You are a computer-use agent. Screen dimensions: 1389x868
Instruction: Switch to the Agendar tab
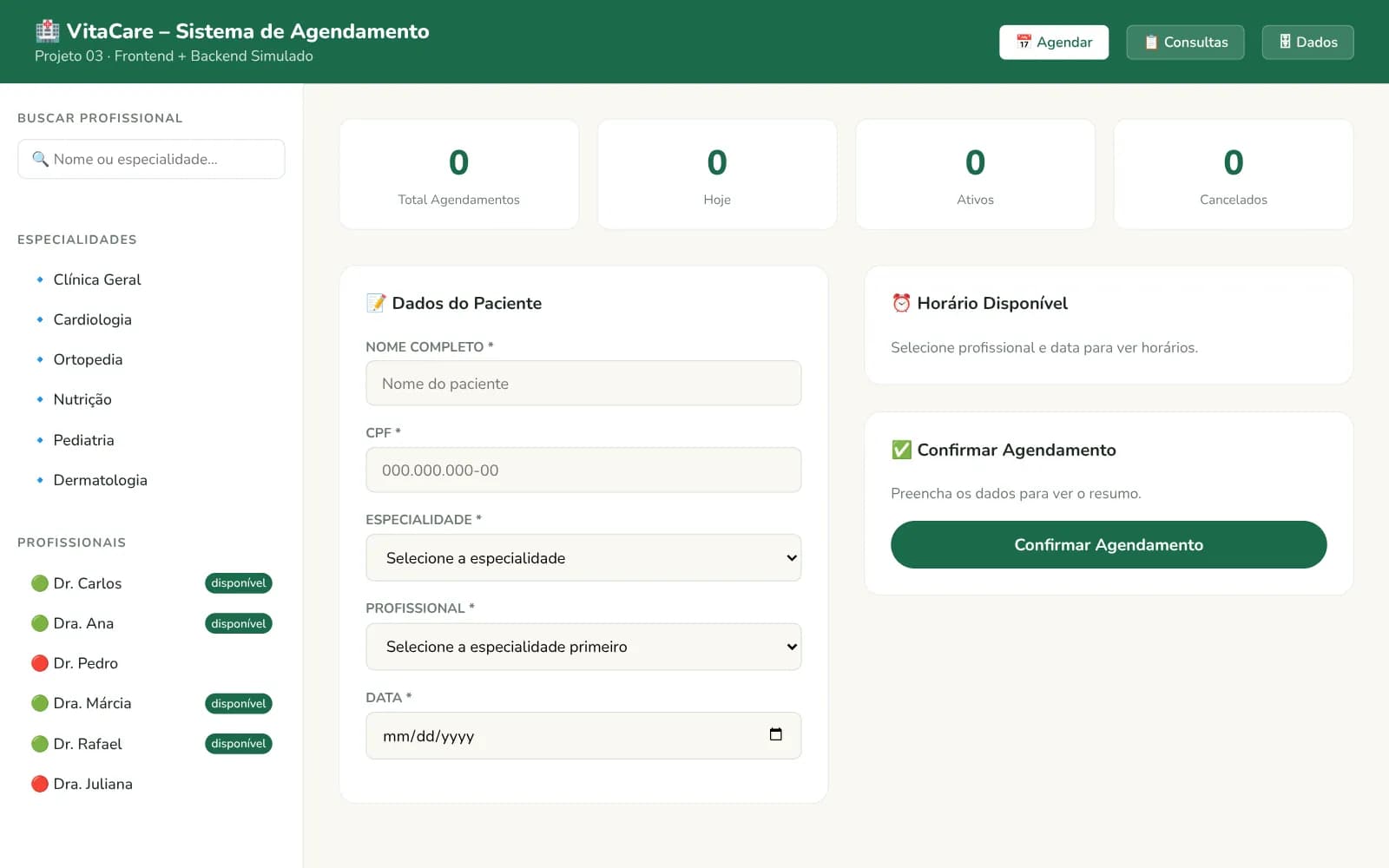(x=1054, y=42)
